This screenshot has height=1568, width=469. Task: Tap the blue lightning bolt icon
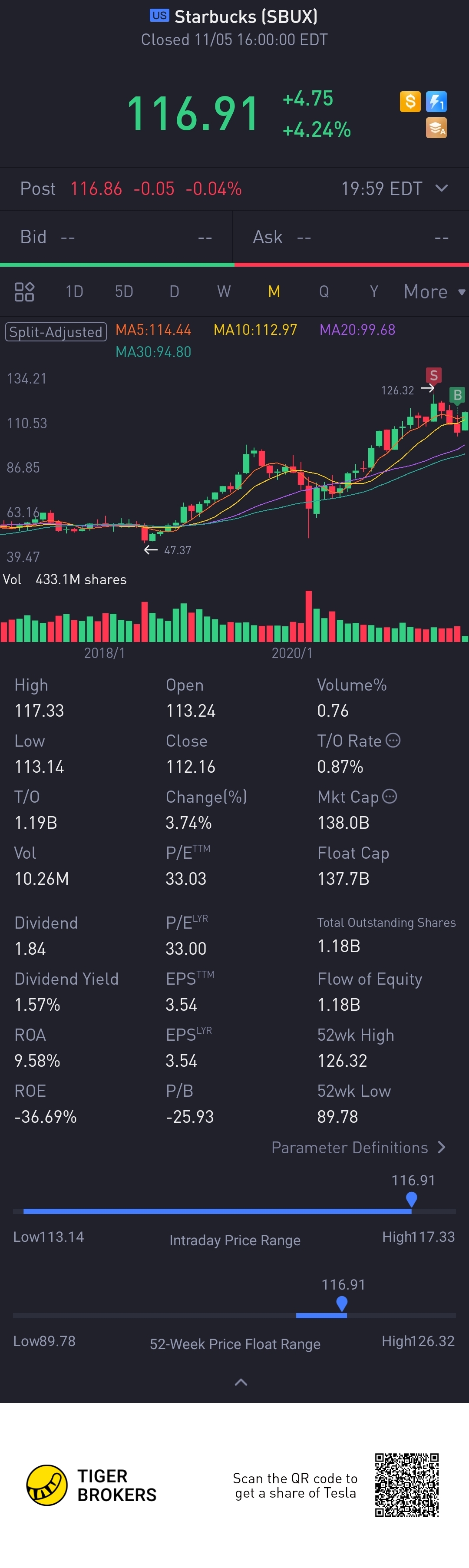pyautogui.click(x=437, y=101)
